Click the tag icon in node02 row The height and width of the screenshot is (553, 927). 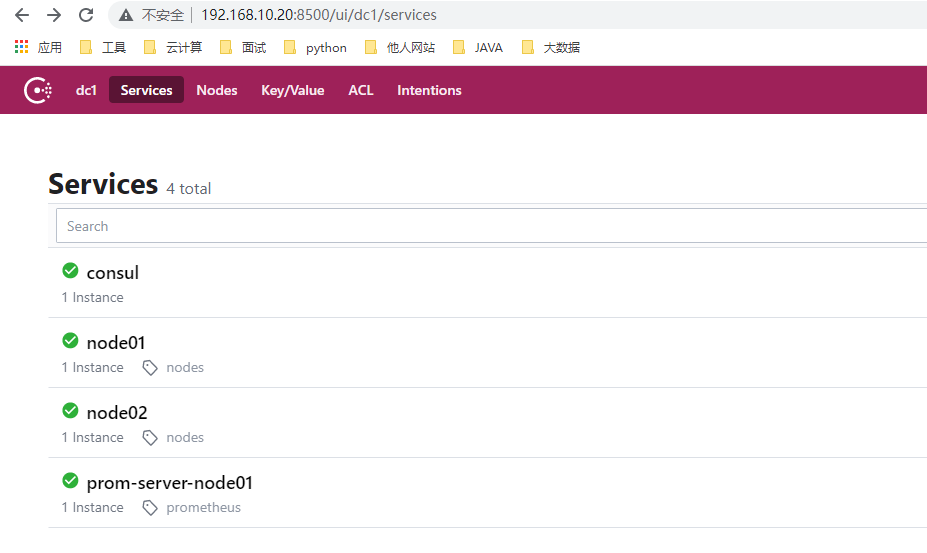click(150, 438)
